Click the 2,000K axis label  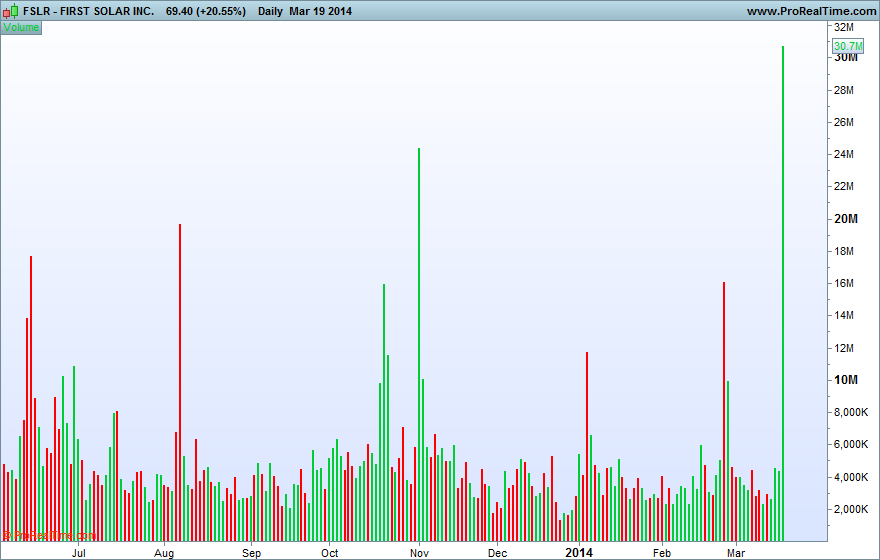tap(851, 509)
